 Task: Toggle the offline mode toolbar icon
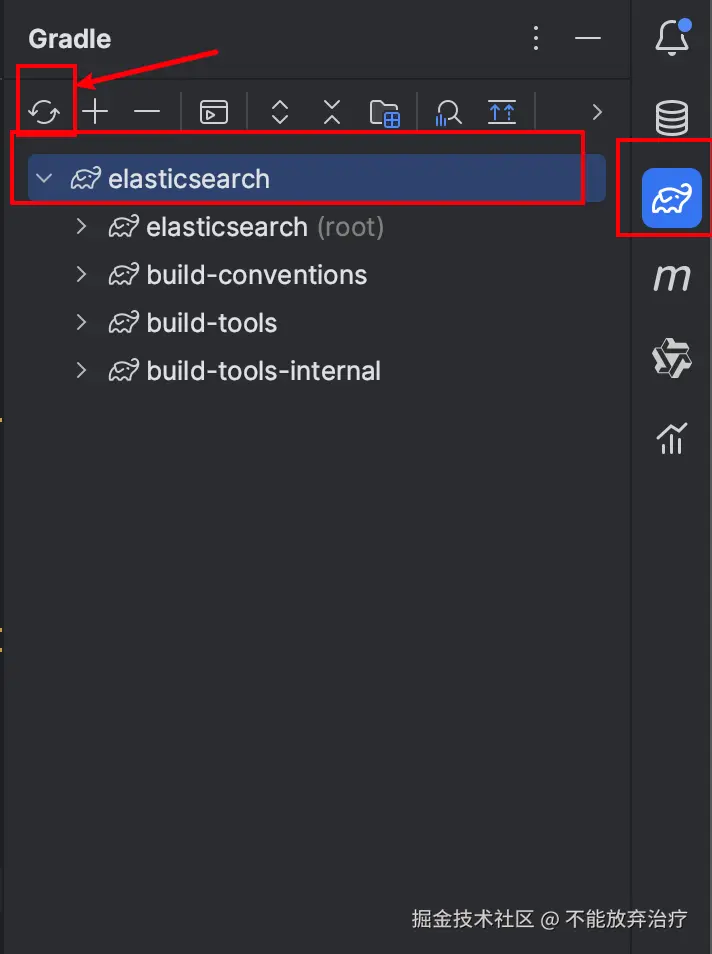coord(501,112)
